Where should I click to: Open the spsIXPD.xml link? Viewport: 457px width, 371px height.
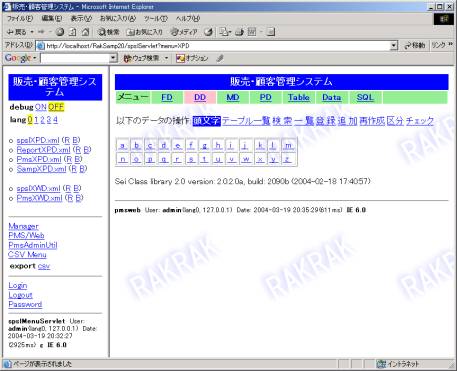pyautogui.click(x=38, y=140)
